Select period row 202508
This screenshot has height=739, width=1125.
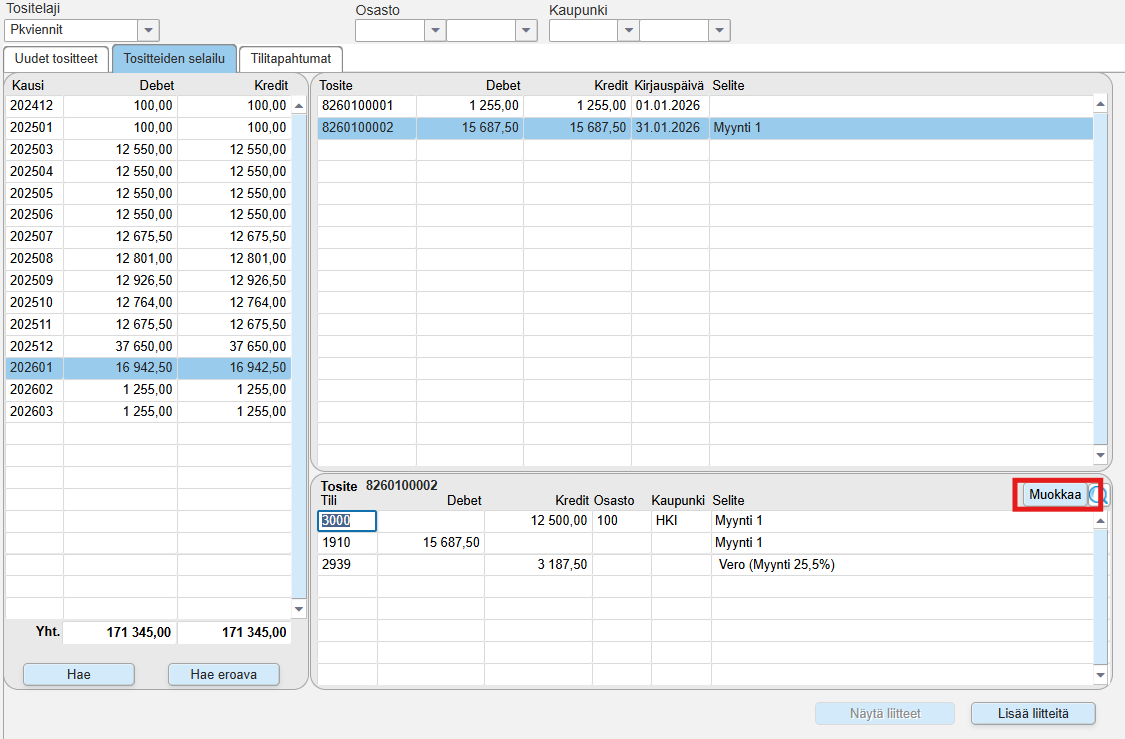pos(149,258)
